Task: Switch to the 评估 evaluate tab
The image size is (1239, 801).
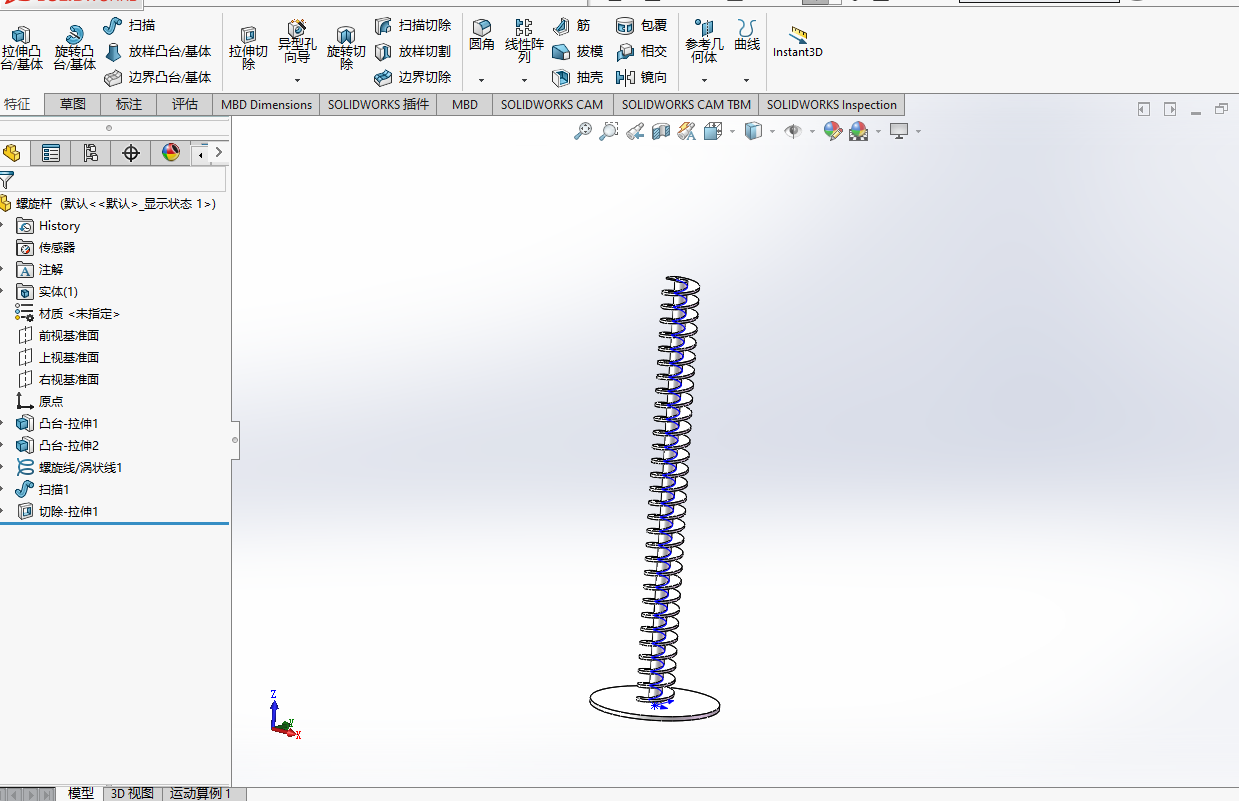Action: click(x=185, y=104)
